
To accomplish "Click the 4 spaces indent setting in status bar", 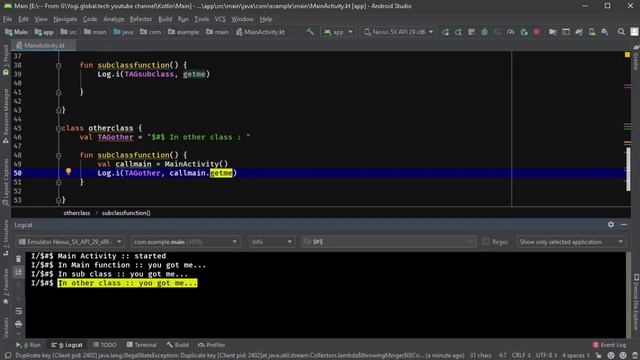I will [576, 356].
